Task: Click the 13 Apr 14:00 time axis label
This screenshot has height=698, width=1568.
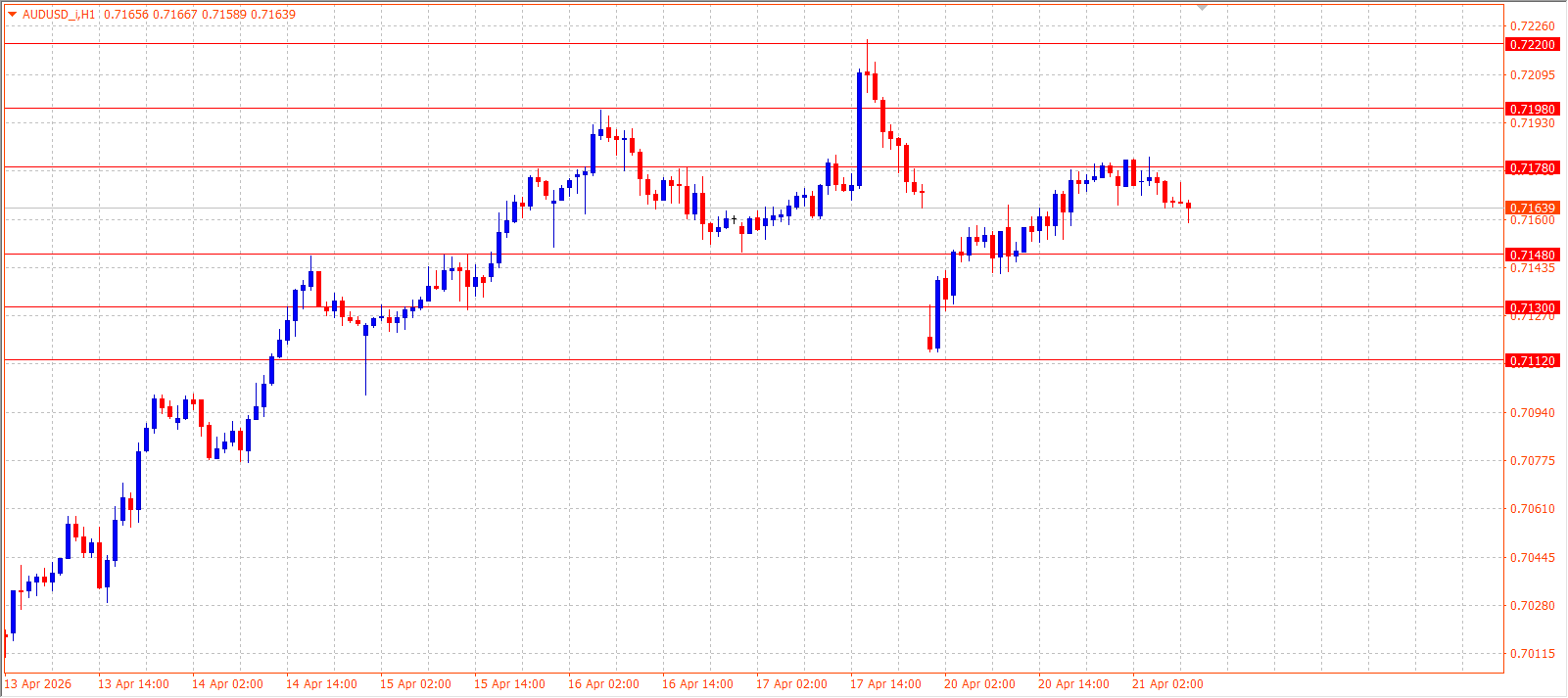Action: click(x=133, y=684)
